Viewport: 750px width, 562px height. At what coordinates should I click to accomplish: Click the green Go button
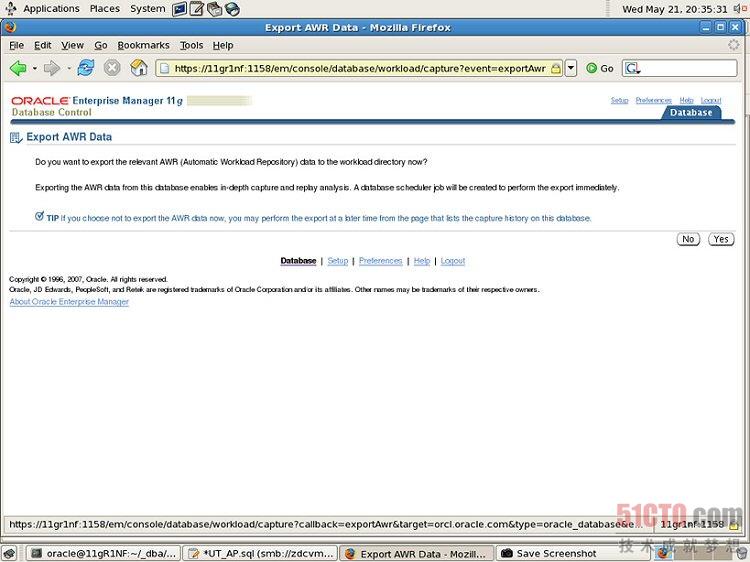pyautogui.click(x=600, y=68)
